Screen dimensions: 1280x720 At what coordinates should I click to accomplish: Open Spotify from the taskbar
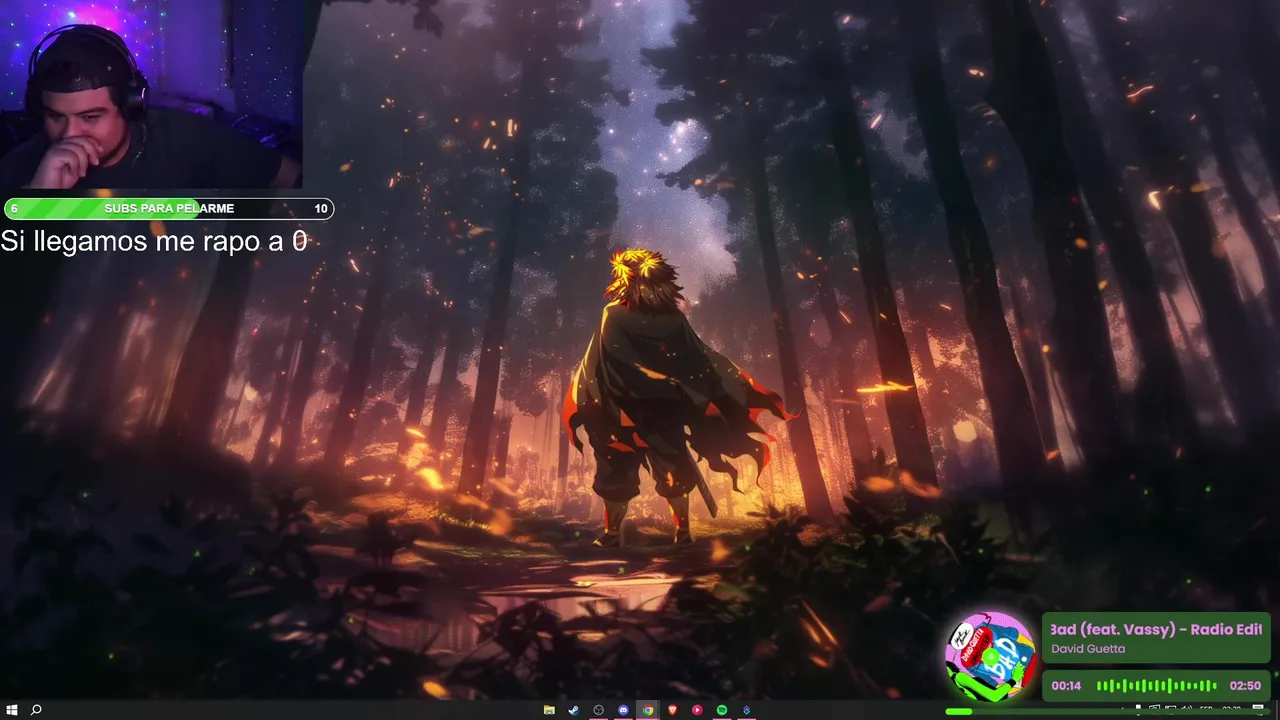click(722, 710)
